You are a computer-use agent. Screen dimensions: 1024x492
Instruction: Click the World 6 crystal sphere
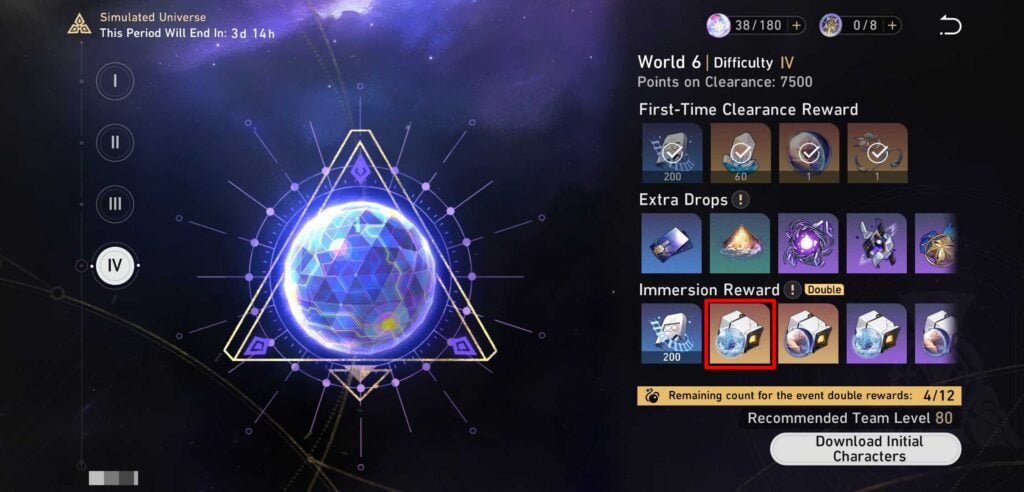(360, 277)
